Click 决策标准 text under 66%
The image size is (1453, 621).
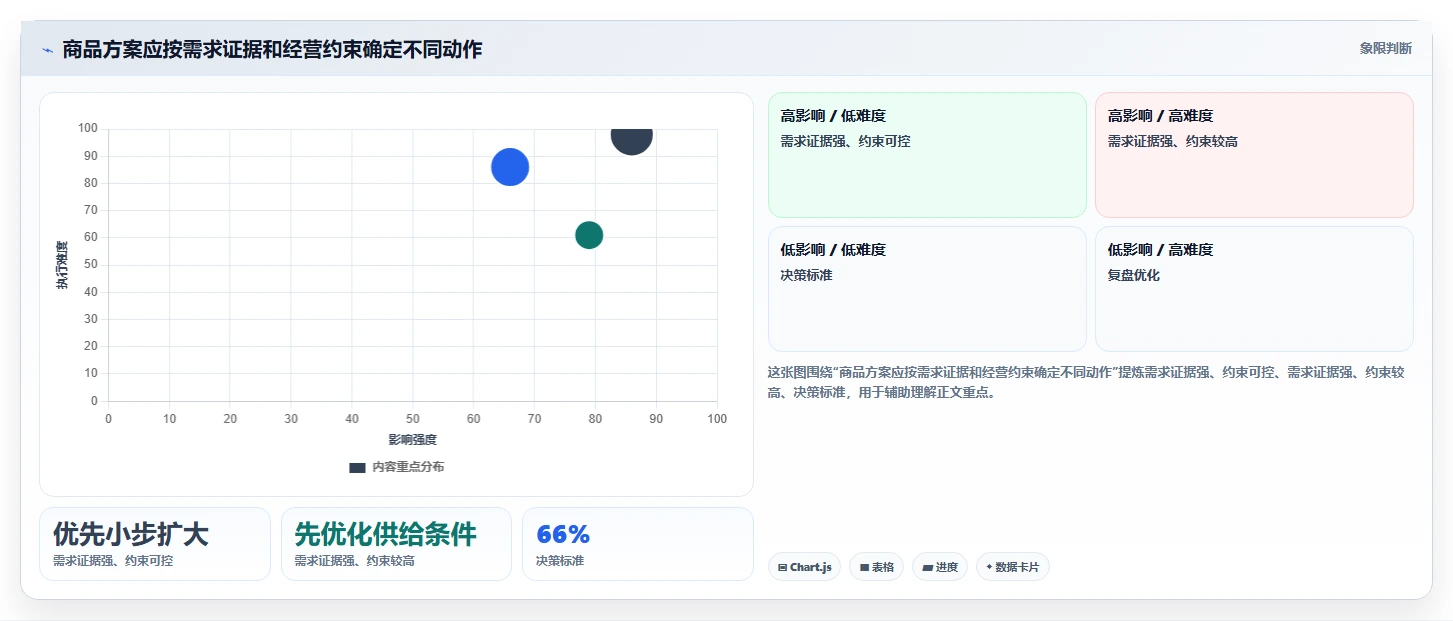(560, 561)
